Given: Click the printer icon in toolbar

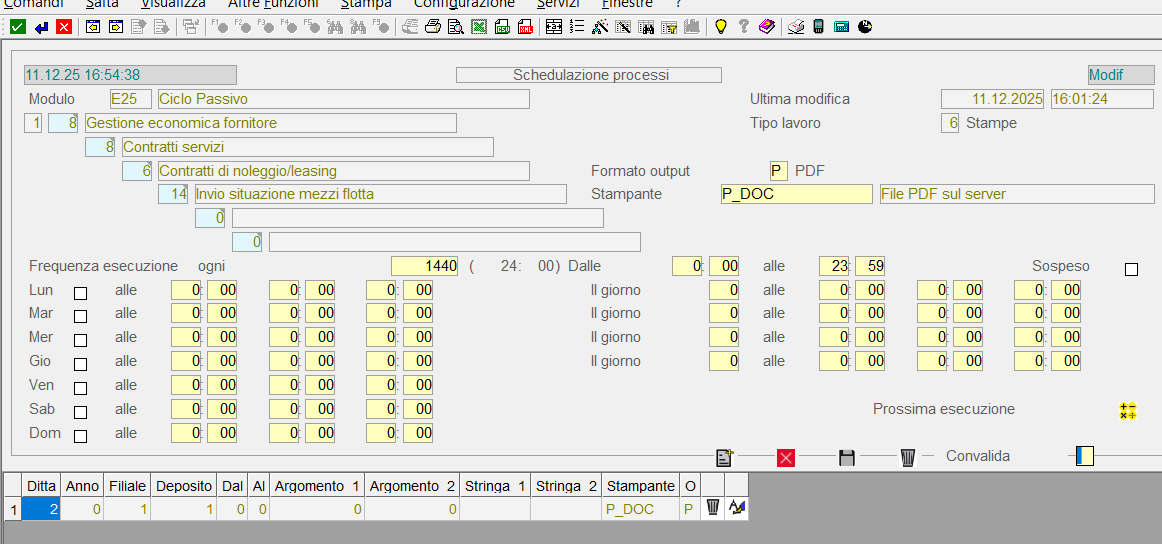Looking at the screenshot, I should (433, 27).
